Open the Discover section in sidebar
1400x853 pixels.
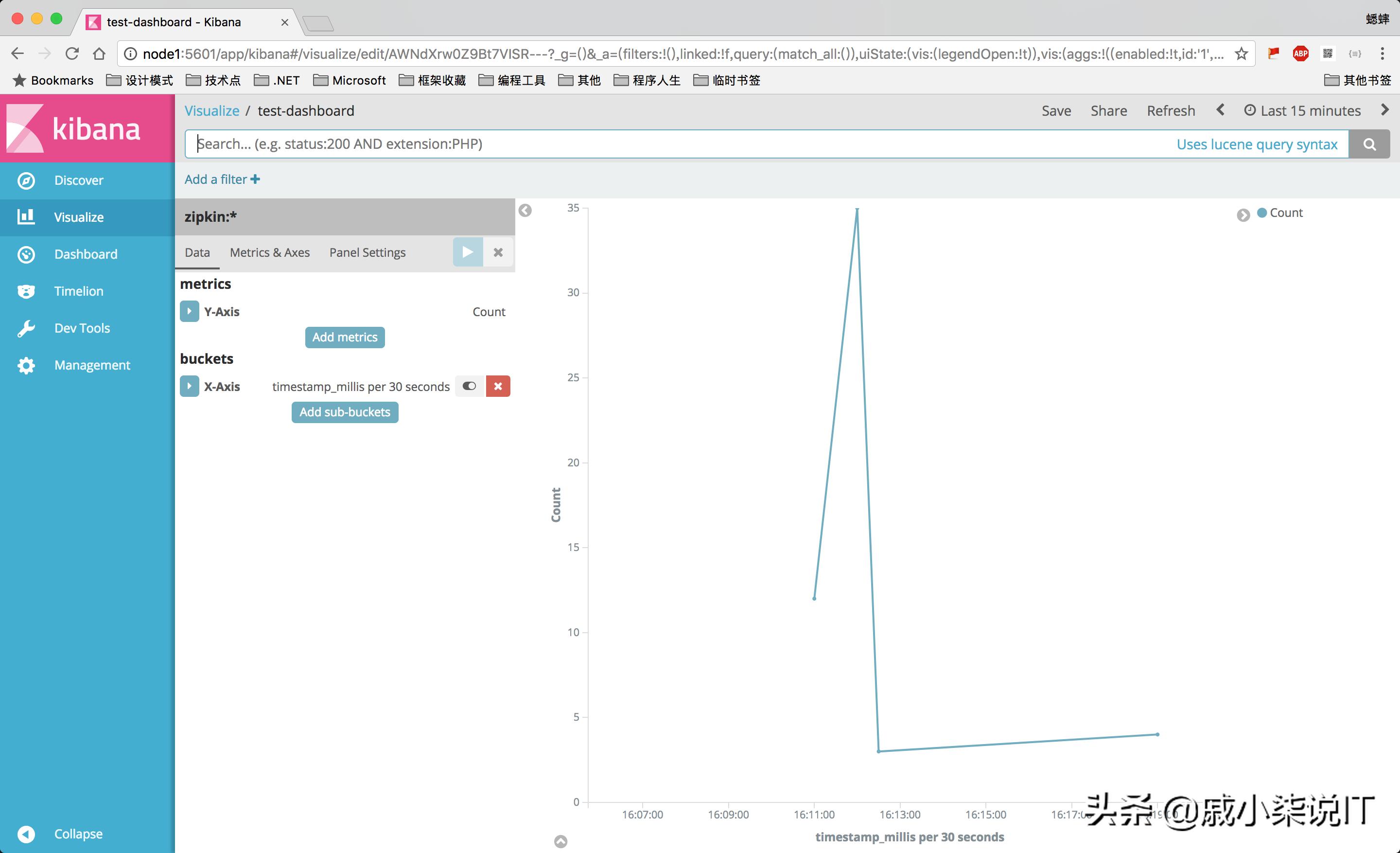coord(78,180)
